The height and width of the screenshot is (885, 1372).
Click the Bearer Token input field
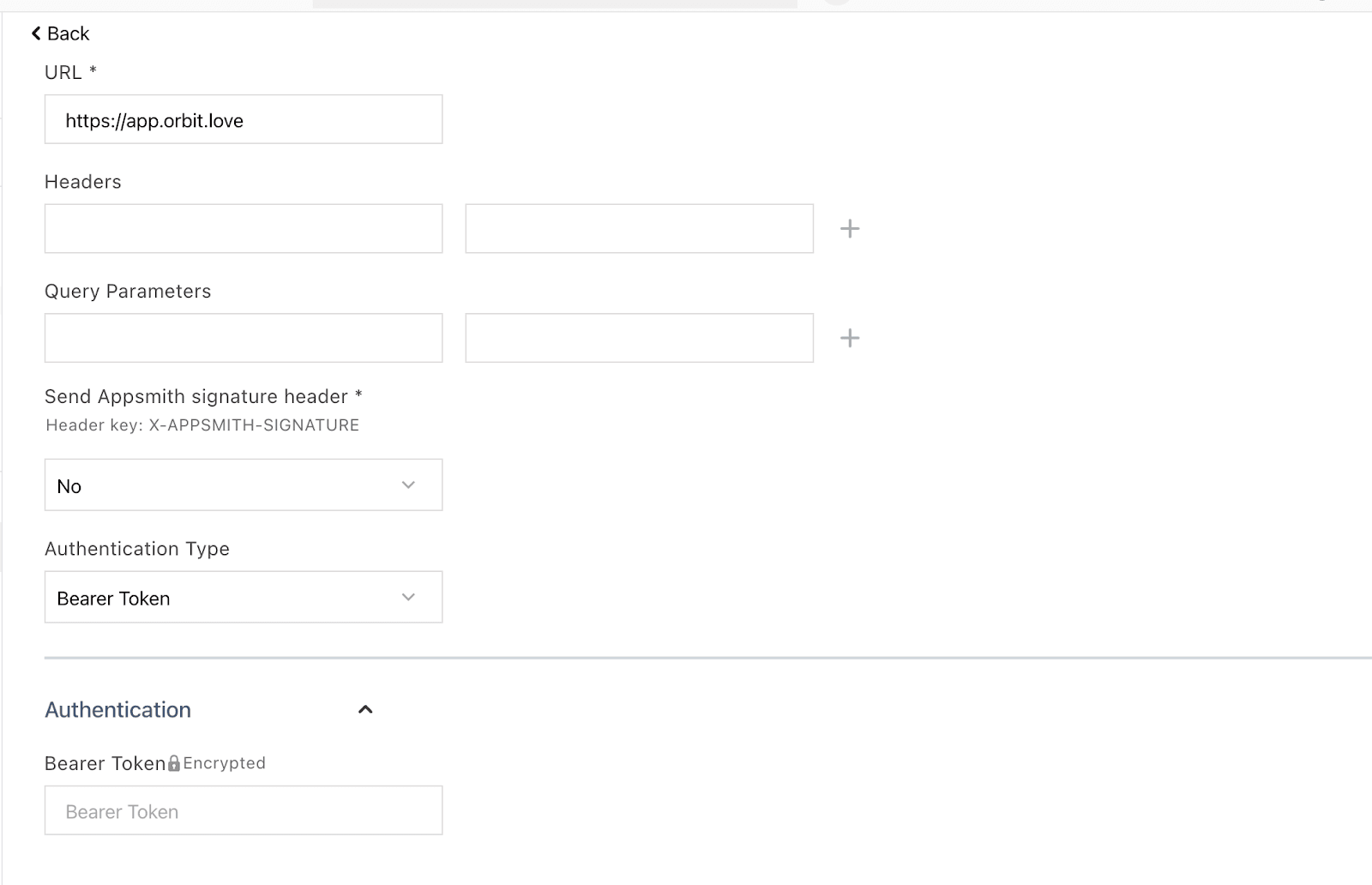(244, 811)
